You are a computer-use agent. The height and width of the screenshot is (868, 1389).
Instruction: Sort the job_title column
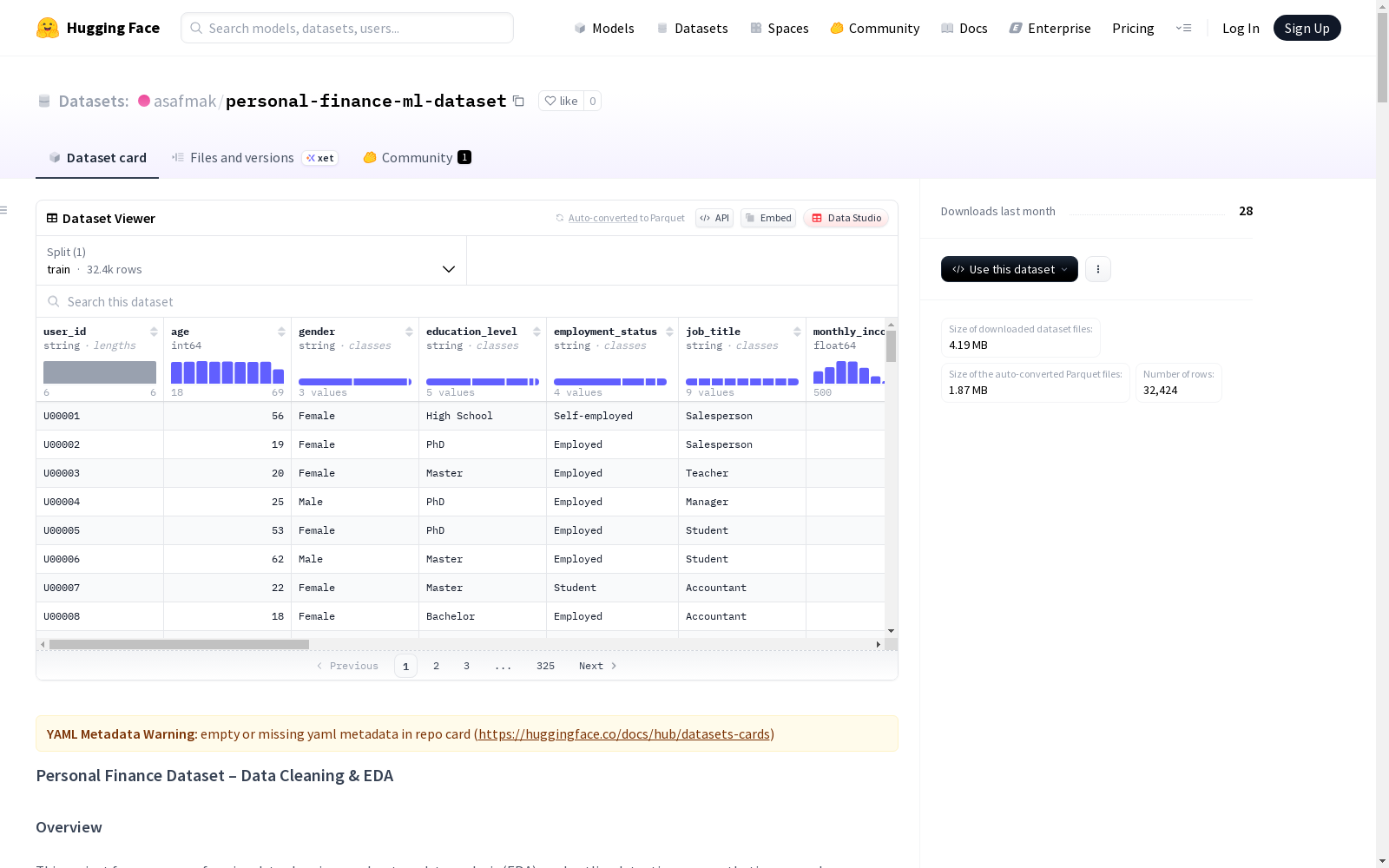[797, 332]
